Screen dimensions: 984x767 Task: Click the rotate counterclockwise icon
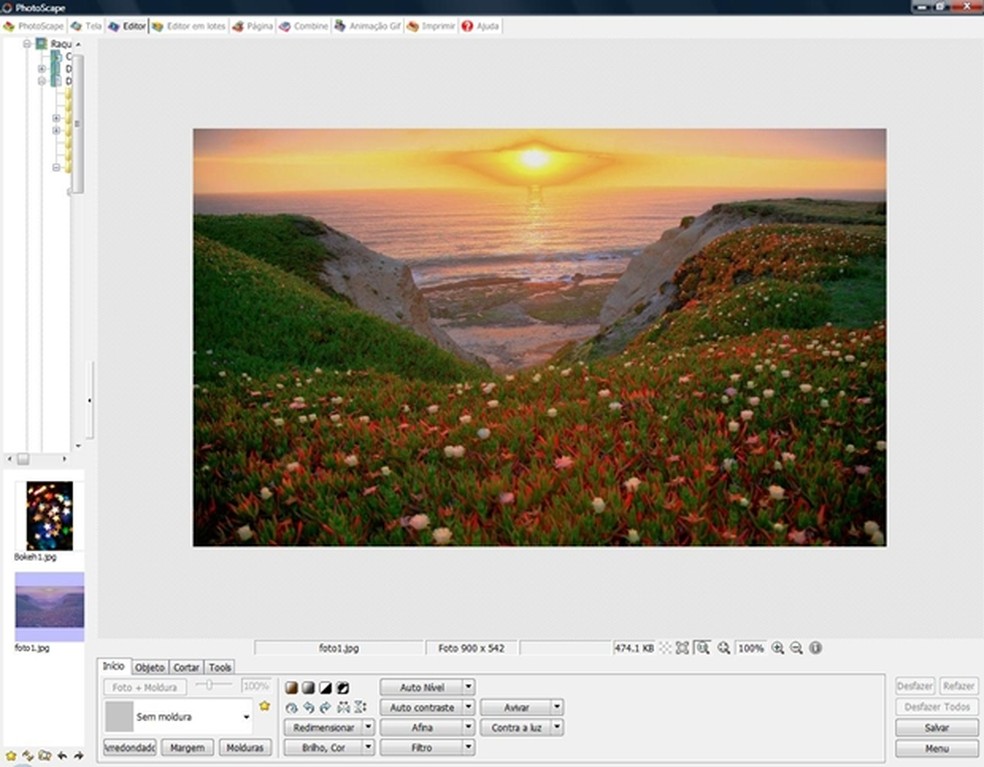coord(307,707)
